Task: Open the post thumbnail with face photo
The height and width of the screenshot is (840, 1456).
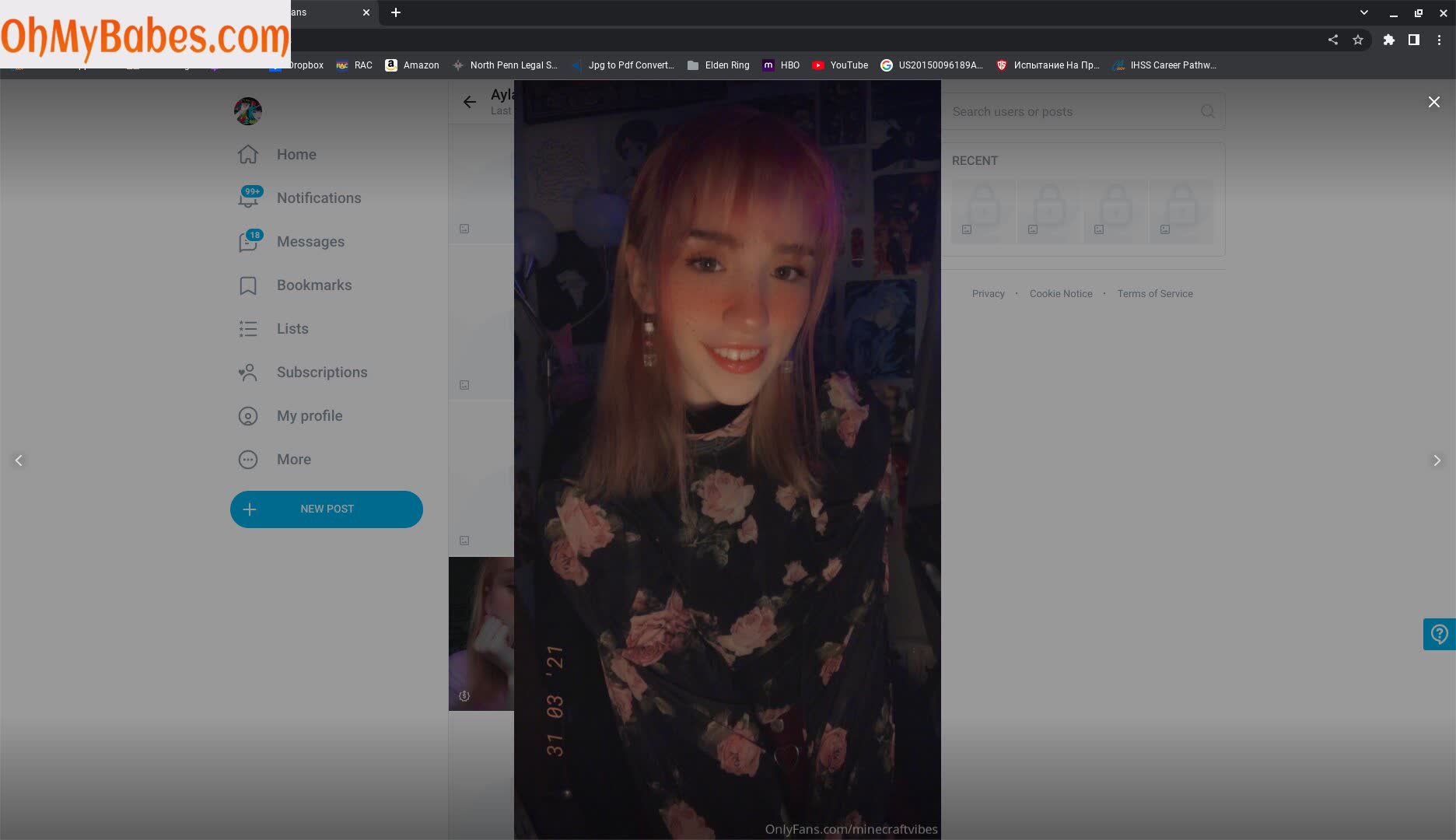Action: pos(481,633)
